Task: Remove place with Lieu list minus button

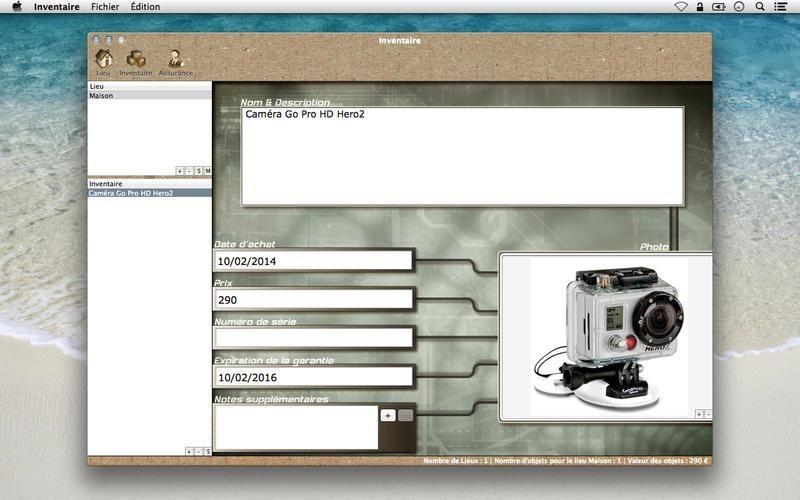Action: (x=189, y=171)
